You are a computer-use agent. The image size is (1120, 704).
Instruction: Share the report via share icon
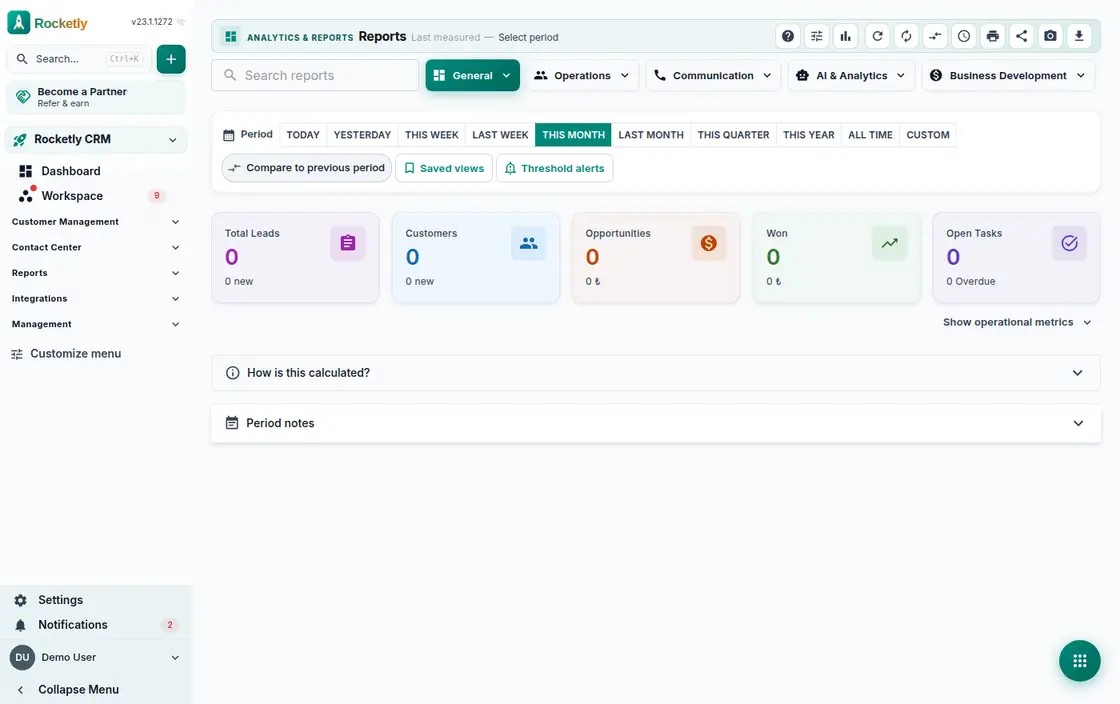click(x=1021, y=36)
